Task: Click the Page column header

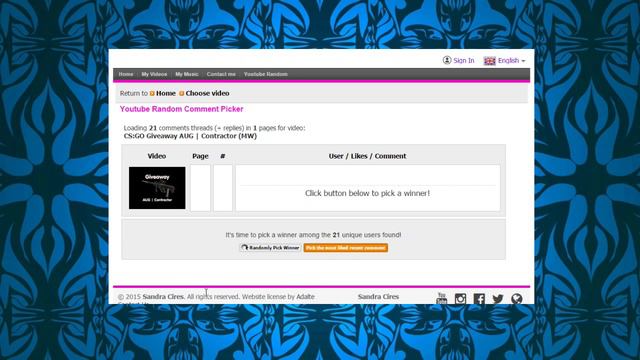Action: [200, 156]
